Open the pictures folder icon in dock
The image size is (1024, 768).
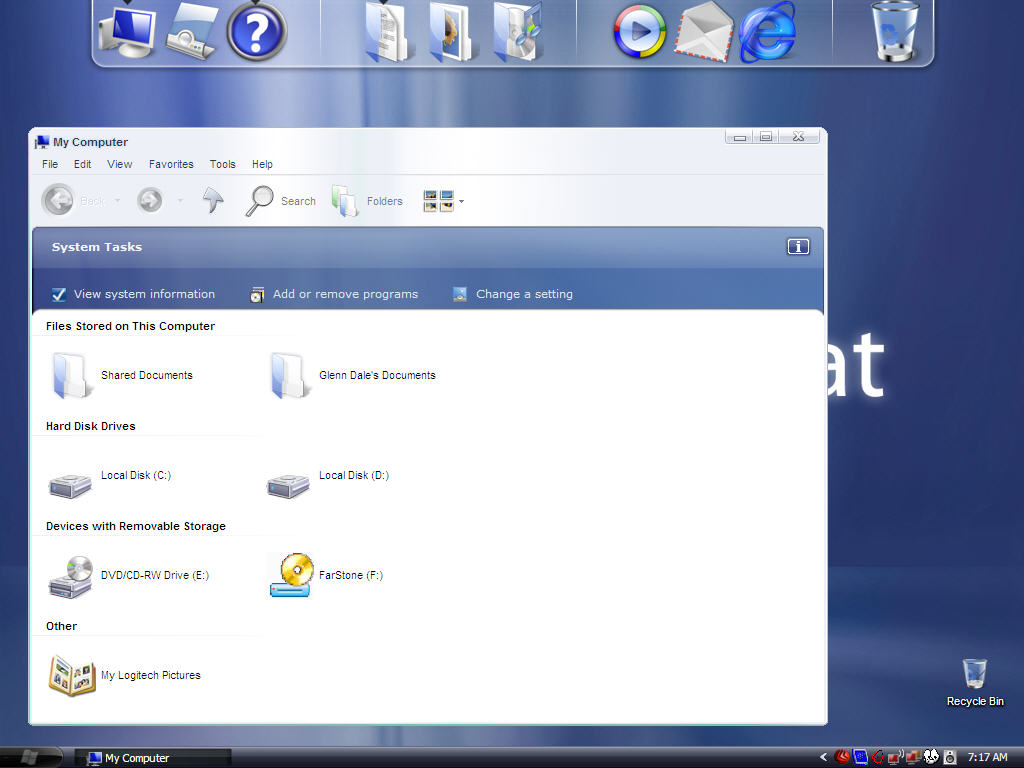(x=452, y=33)
